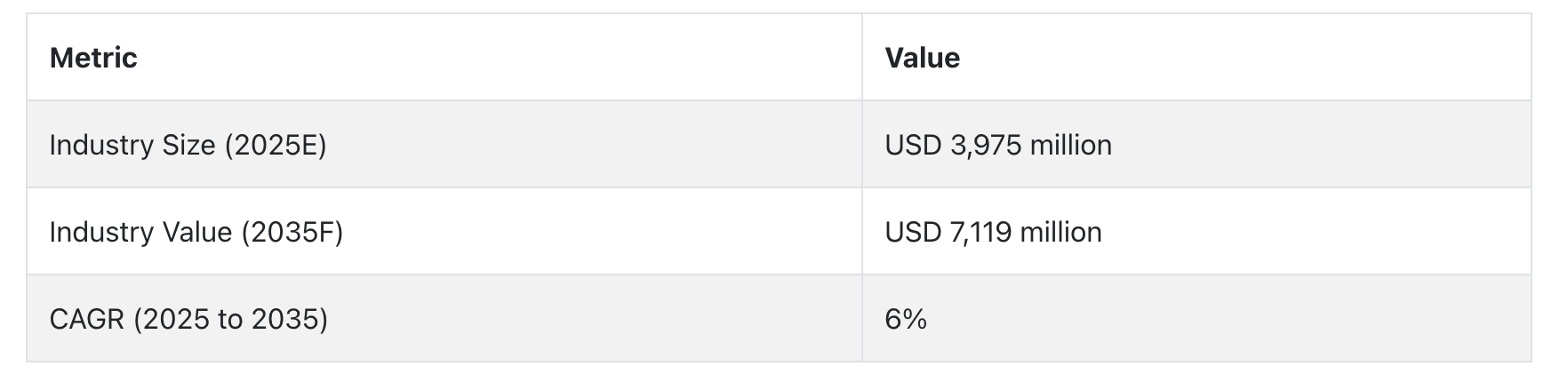This screenshot has height=382, width=1568.
Task: Click the (2035F) text in second row
Action: (x=292, y=232)
